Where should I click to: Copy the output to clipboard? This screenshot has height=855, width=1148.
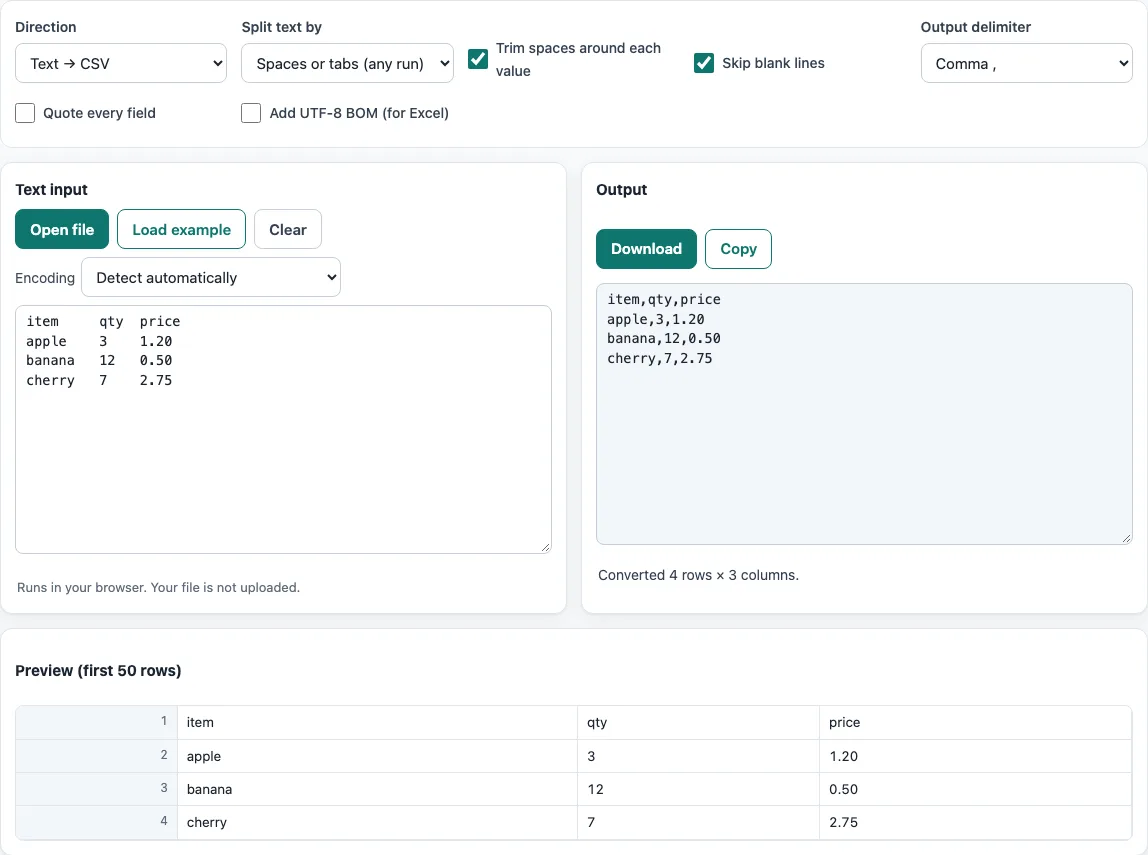click(x=738, y=249)
